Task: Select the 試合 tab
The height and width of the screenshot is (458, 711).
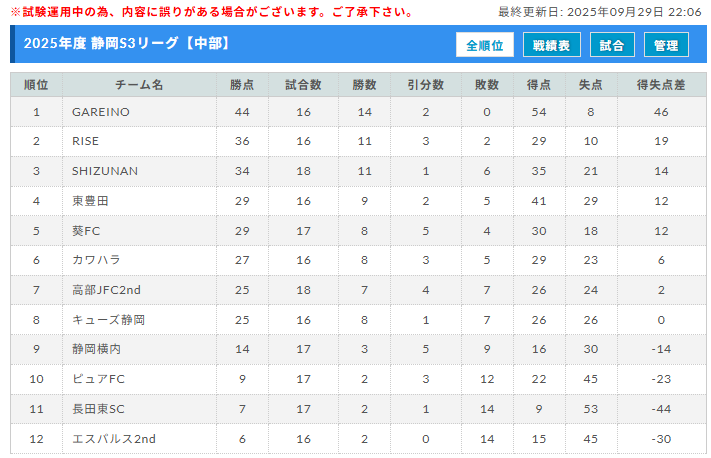Action: (611, 46)
